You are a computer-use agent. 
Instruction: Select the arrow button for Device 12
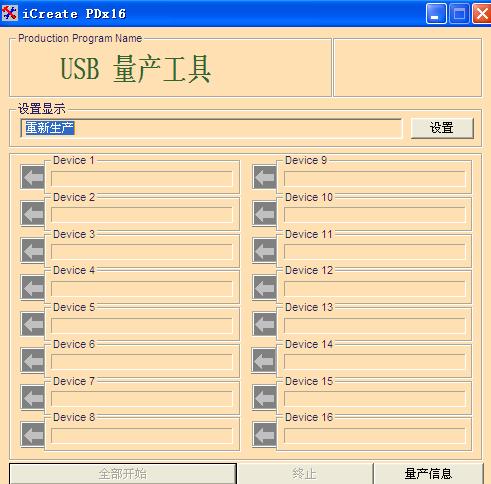coord(265,287)
